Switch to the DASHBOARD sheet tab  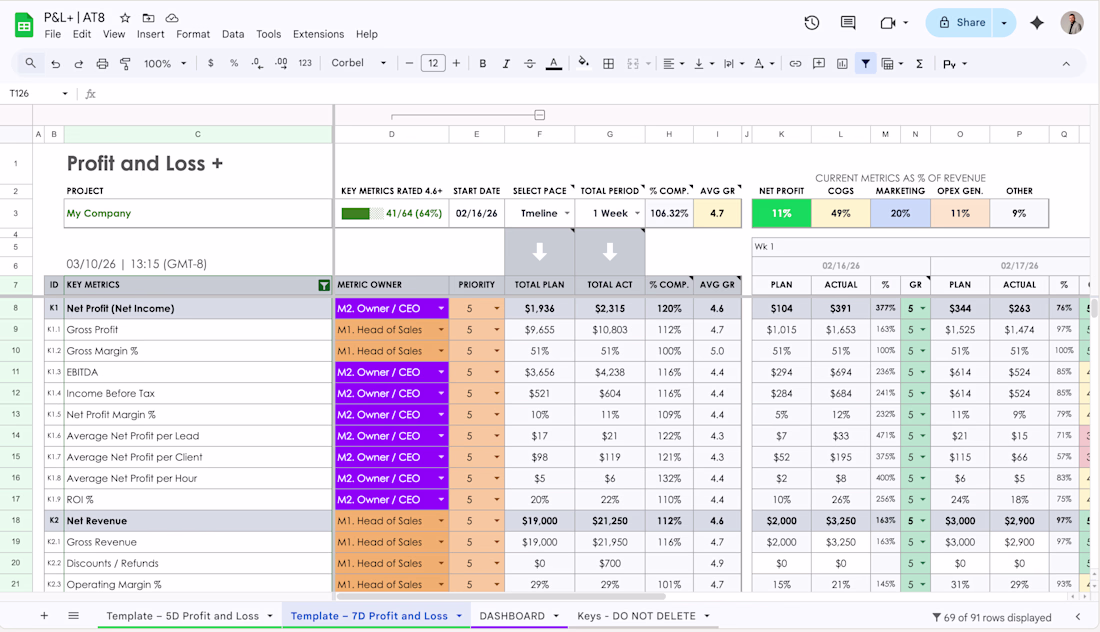[x=512, y=616]
